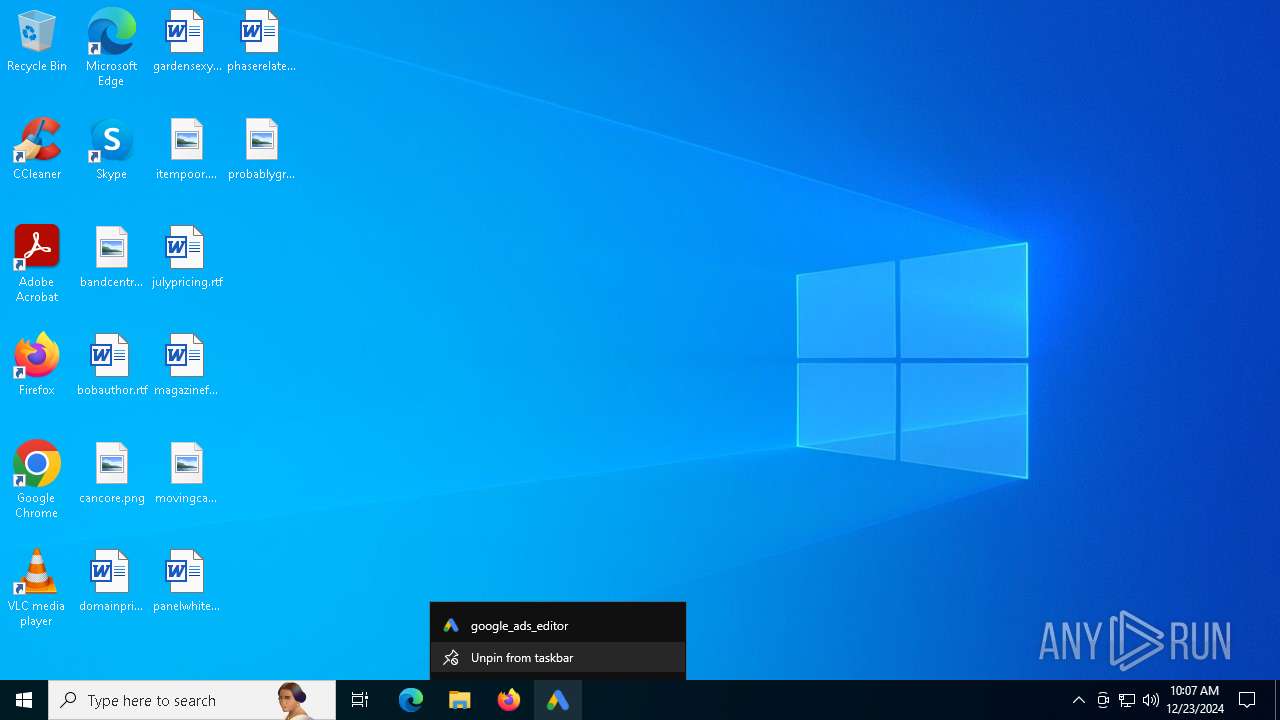Select the bandcentr image file
This screenshot has height=720, width=1280.
[111, 258]
